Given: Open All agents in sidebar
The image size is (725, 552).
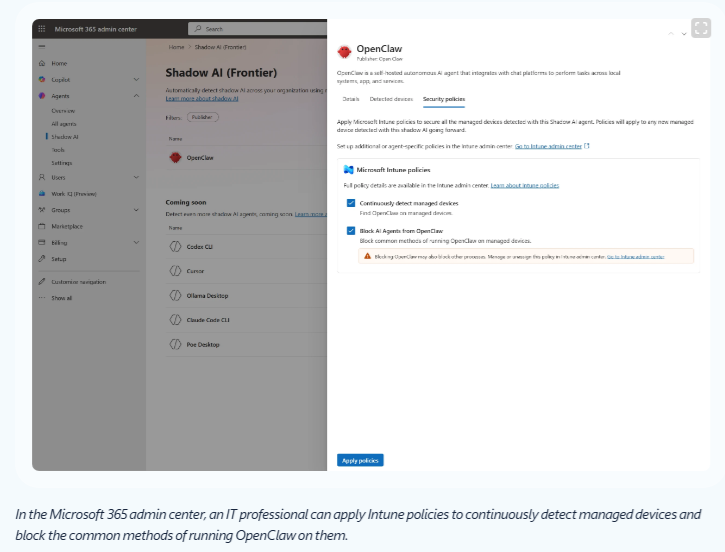Looking at the screenshot, I should [x=64, y=124].
